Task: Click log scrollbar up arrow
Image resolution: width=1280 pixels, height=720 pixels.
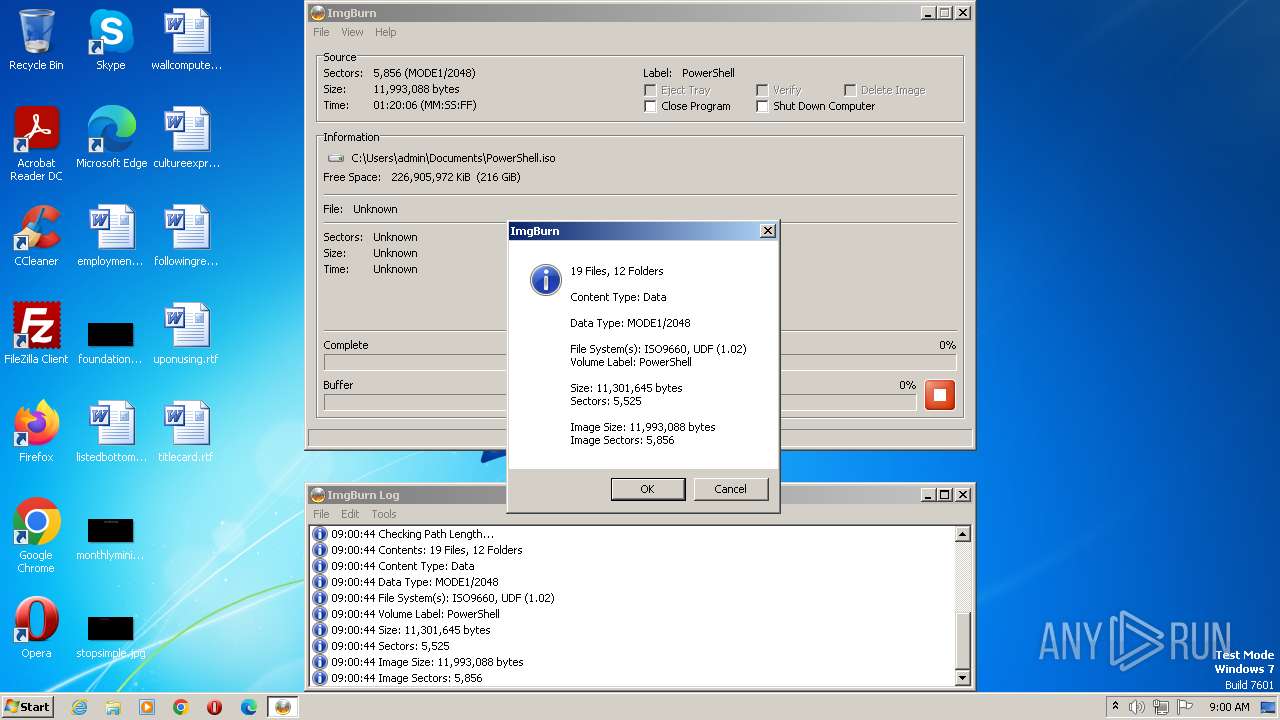Action: pos(963,534)
